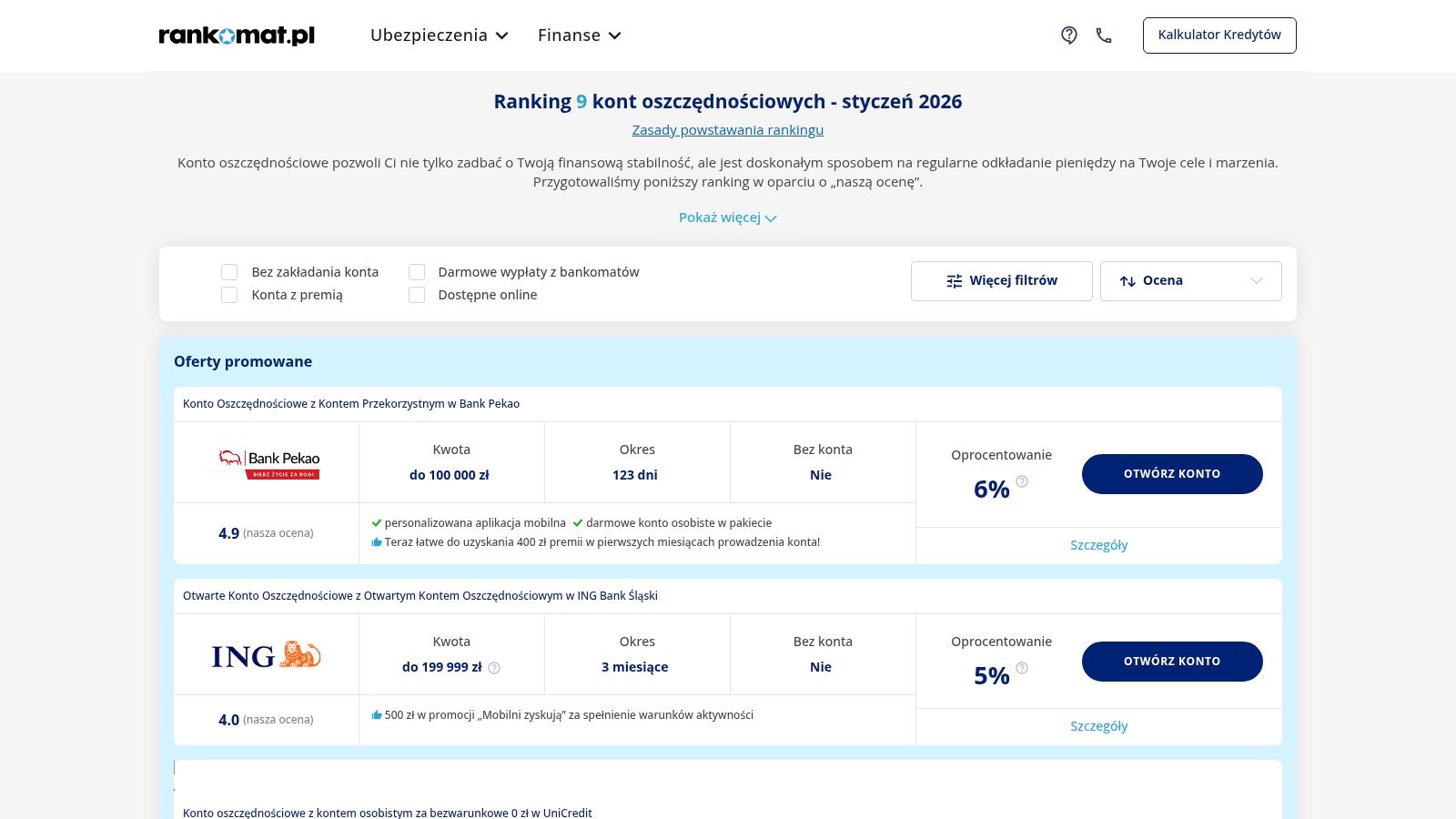
Task: Tick the Konta z premią checkbox
Action: 229,295
